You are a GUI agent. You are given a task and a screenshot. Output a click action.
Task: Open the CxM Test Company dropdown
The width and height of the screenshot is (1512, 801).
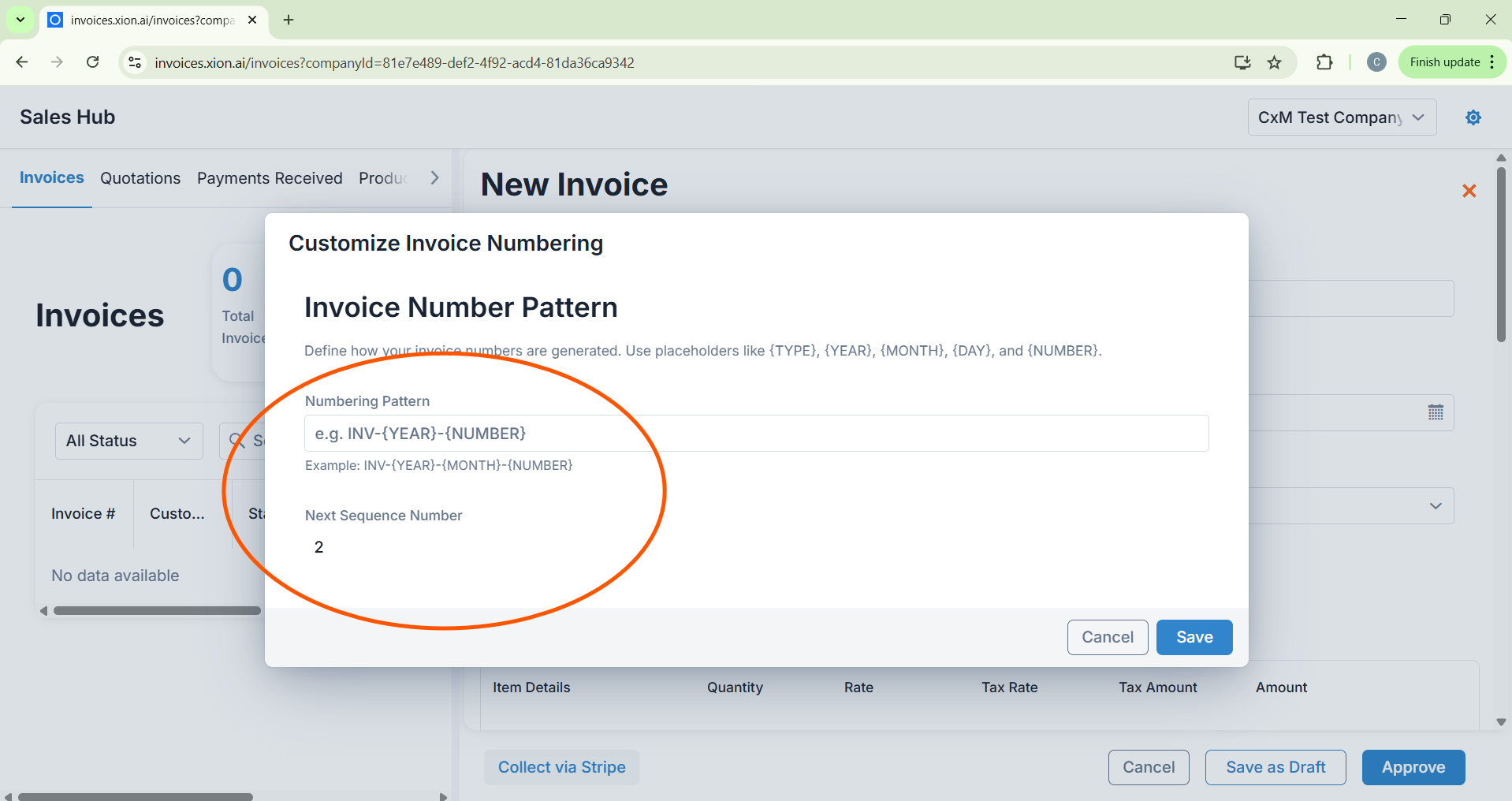[x=1341, y=117]
